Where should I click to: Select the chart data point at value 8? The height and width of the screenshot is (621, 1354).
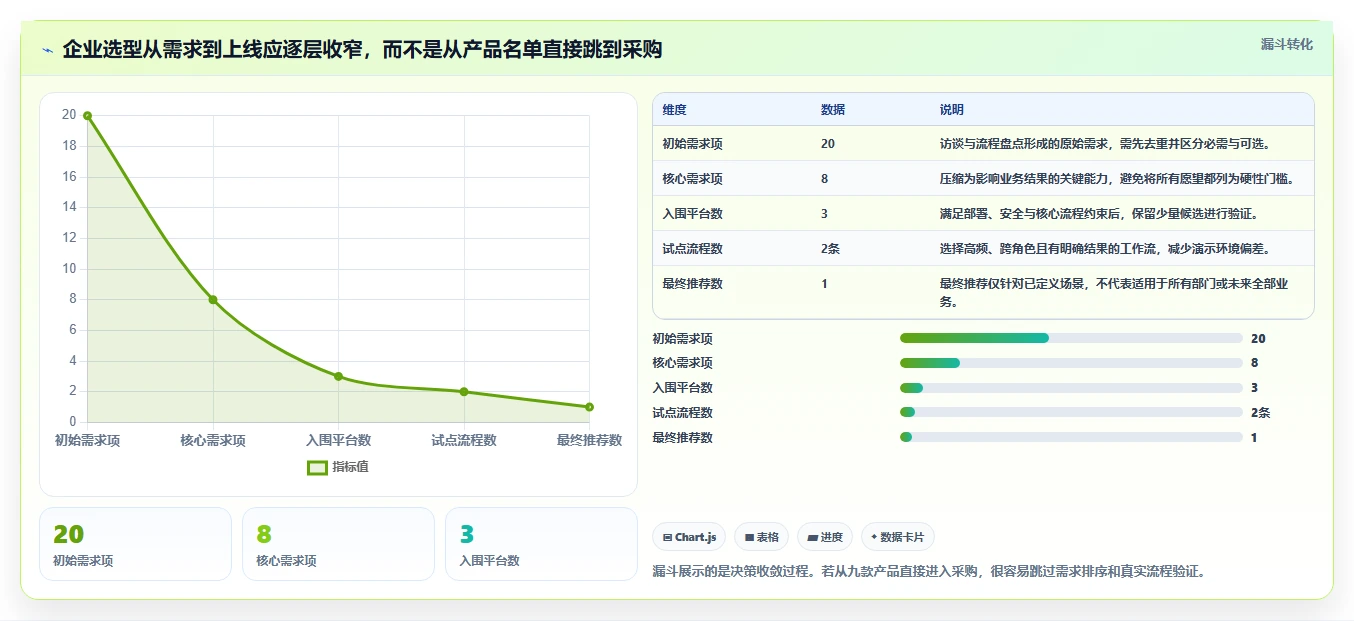213,300
